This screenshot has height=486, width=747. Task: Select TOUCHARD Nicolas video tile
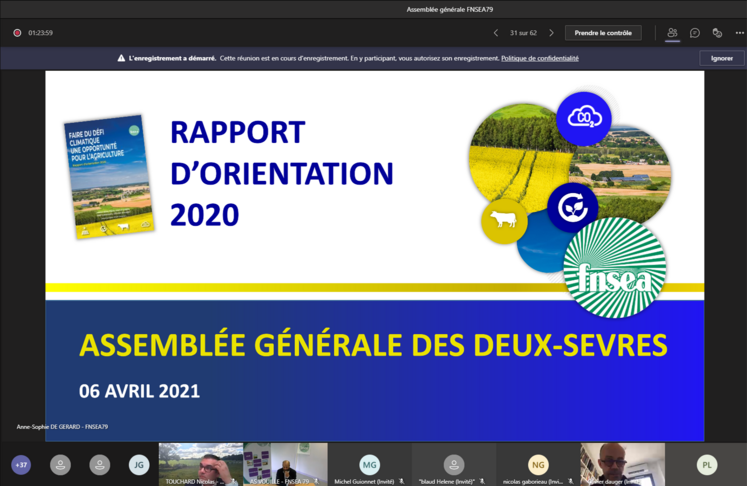200,465
